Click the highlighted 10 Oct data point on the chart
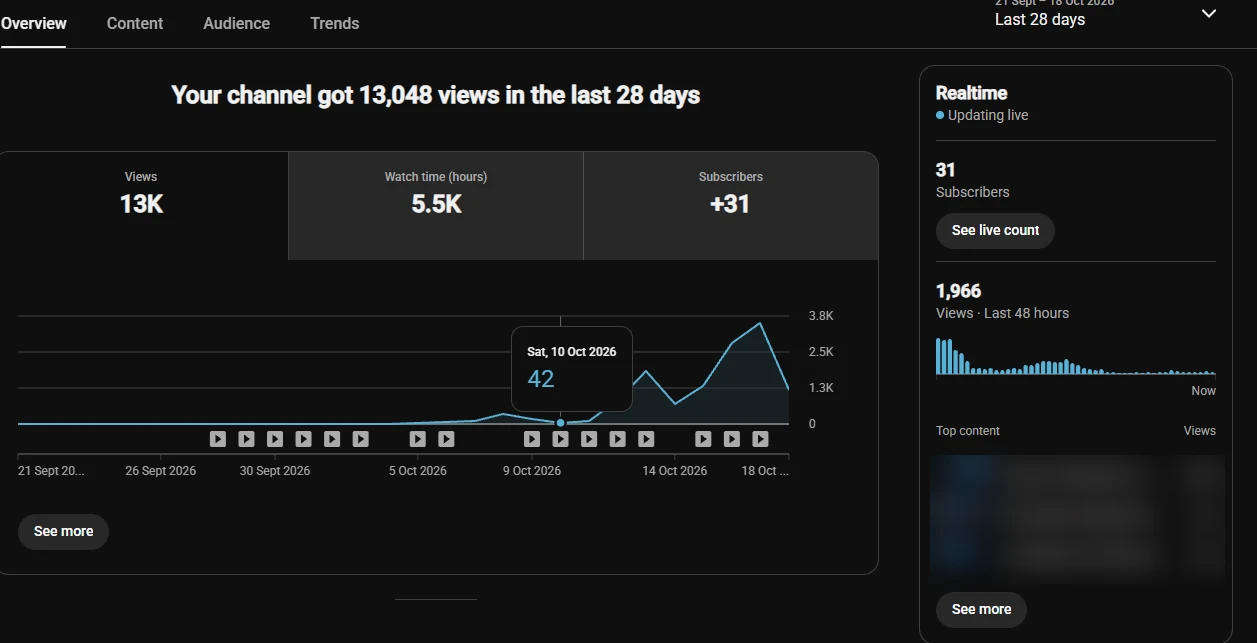The height and width of the screenshot is (643, 1257). coord(560,423)
